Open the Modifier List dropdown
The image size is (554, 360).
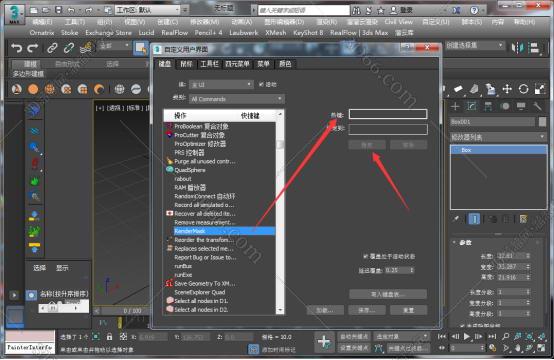[498, 137]
